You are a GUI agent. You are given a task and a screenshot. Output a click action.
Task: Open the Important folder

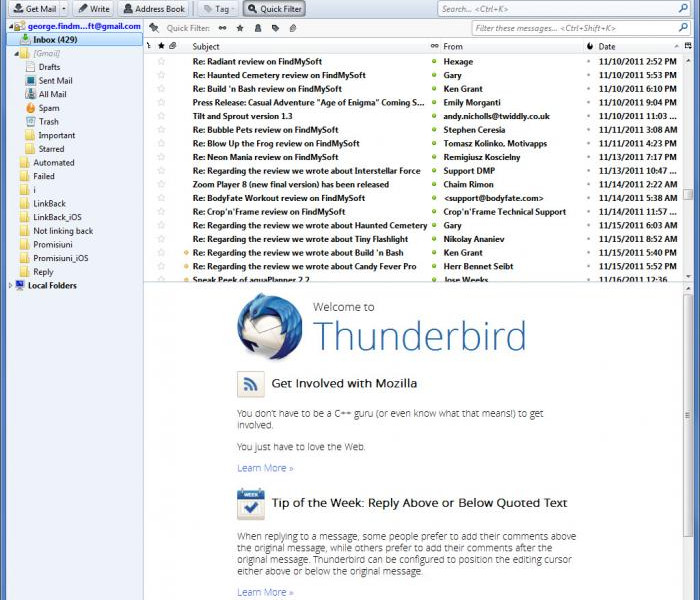[56, 135]
